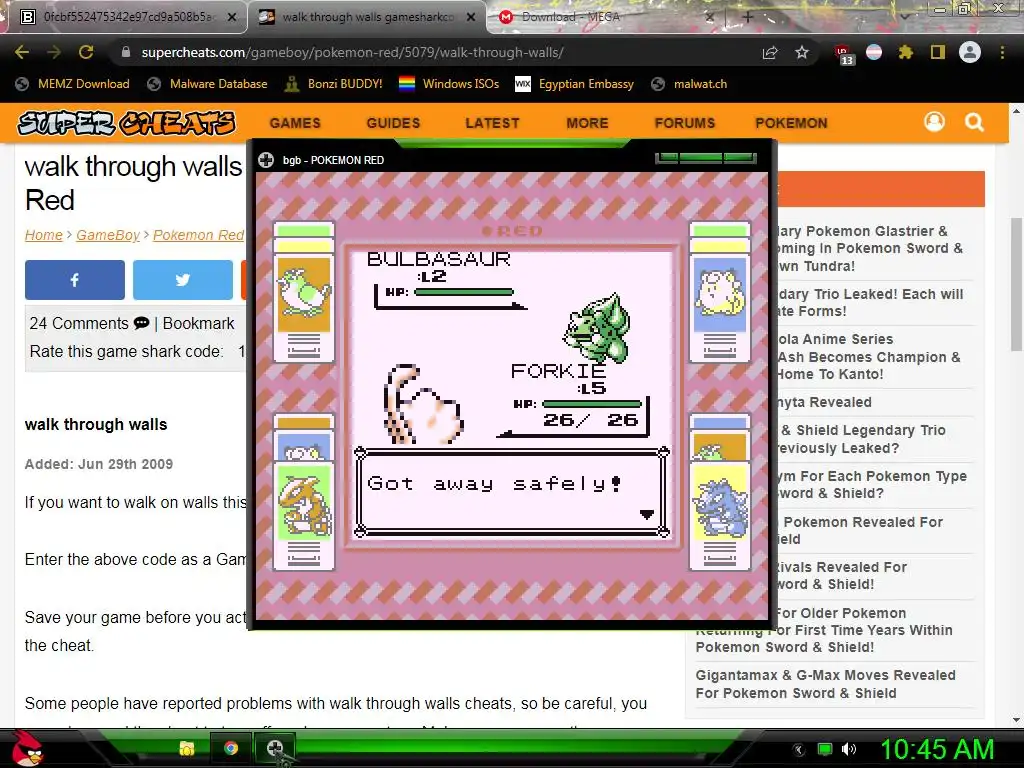This screenshot has height=768, width=1024.
Task: Open the 24 Comments link
Action: click(x=89, y=323)
